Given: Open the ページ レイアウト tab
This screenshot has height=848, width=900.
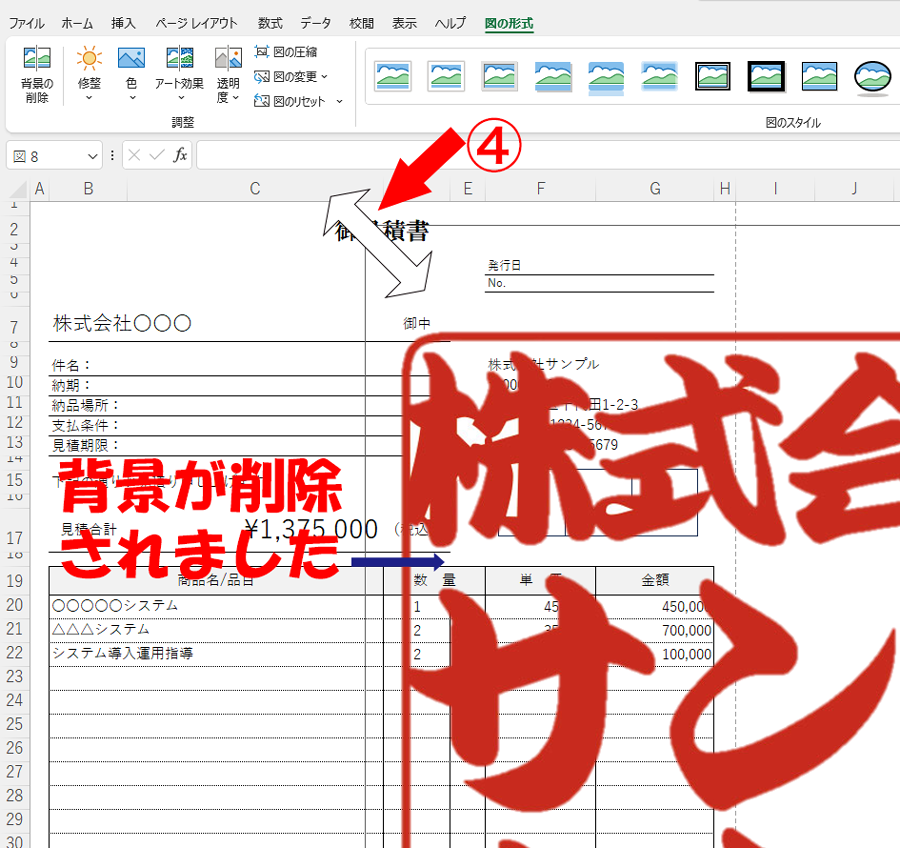Looking at the screenshot, I should coord(196,23).
